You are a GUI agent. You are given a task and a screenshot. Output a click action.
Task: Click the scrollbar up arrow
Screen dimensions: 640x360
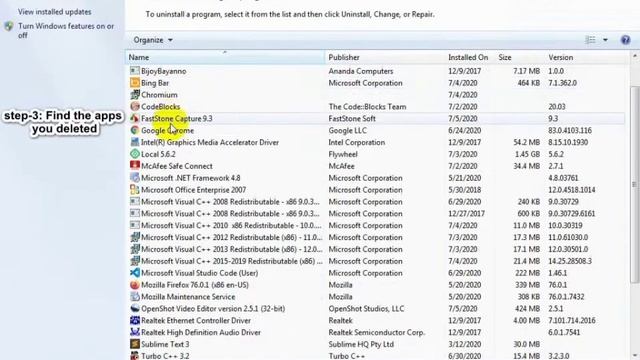[635, 56]
